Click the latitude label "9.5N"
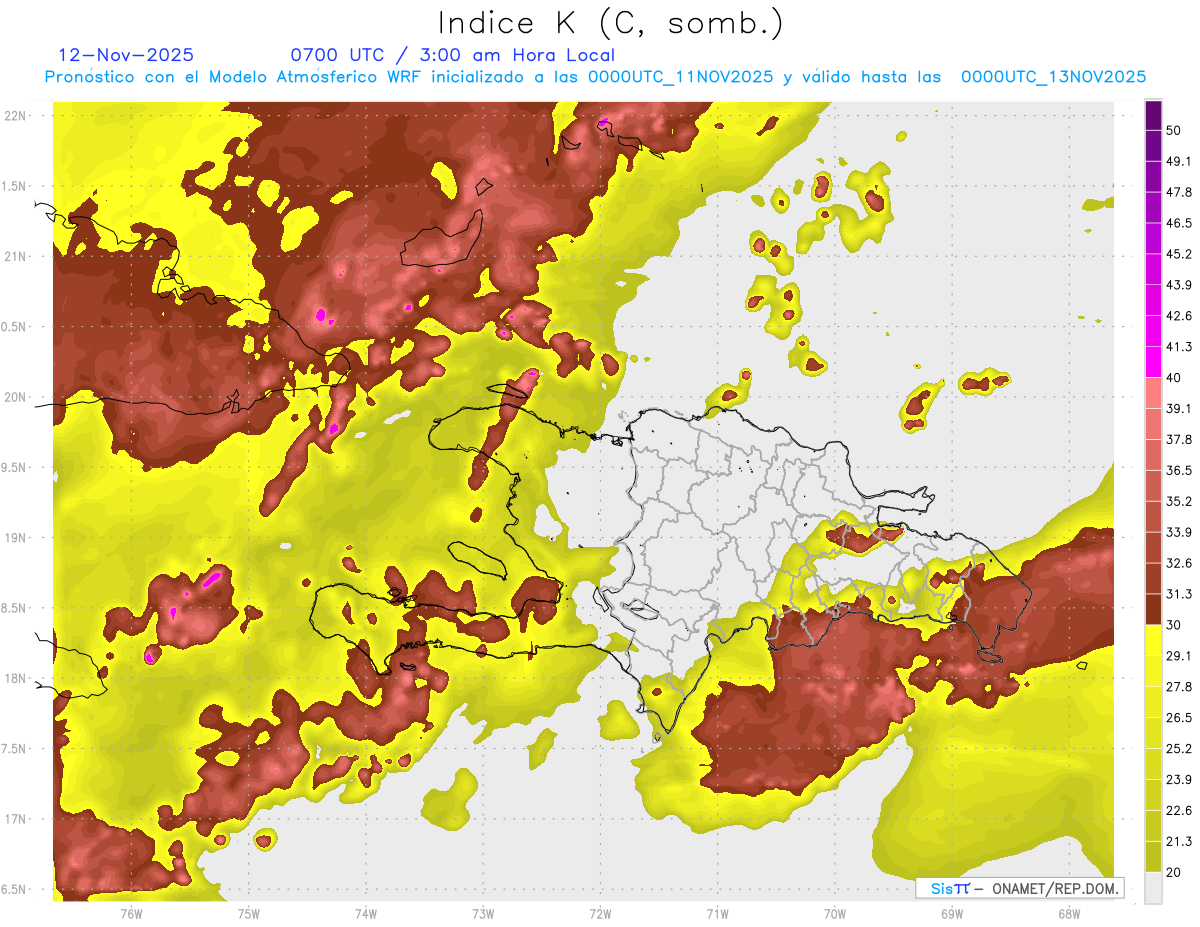1200x927 pixels. pos(15,467)
